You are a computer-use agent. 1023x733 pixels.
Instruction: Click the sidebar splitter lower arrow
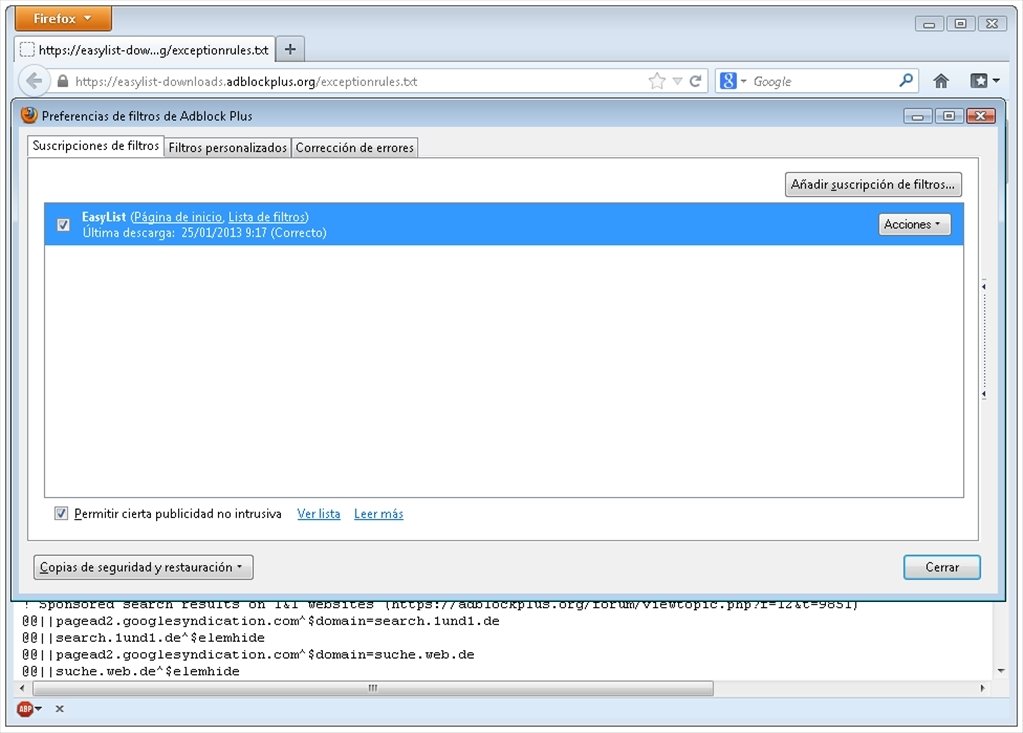coord(984,395)
